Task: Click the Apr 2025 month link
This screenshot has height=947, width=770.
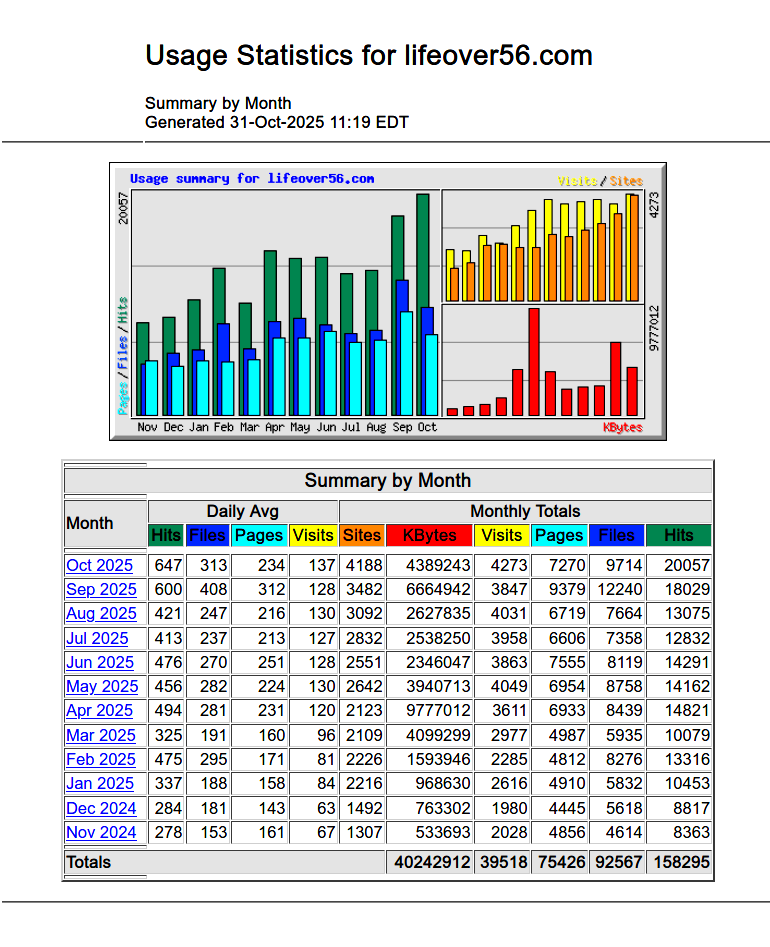Action: [99, 710]
